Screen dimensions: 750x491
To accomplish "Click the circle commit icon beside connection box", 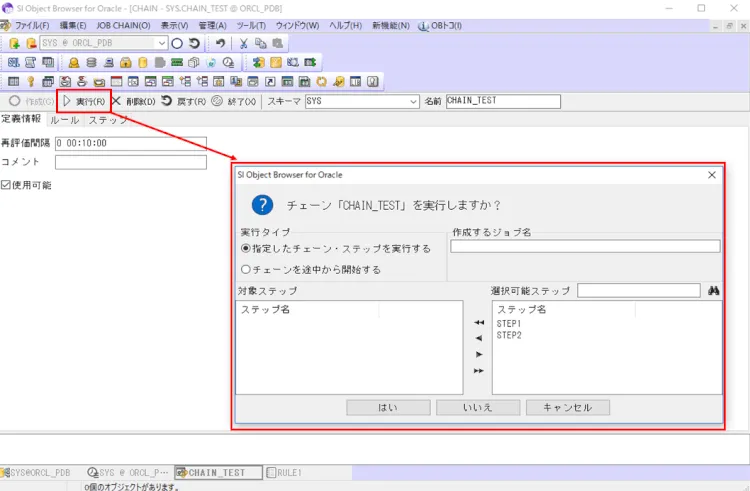I will (x=177, y=44).
